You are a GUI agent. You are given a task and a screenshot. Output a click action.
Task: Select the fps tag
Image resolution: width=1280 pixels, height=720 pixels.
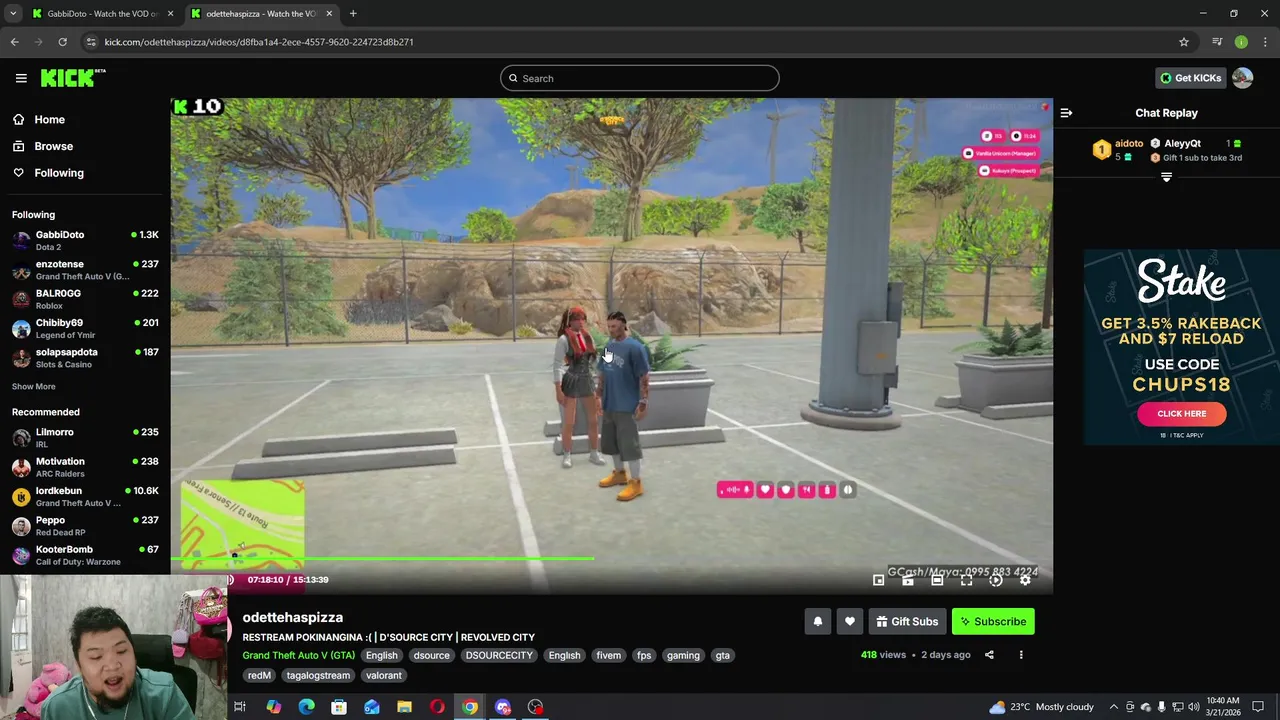point(644,655)
